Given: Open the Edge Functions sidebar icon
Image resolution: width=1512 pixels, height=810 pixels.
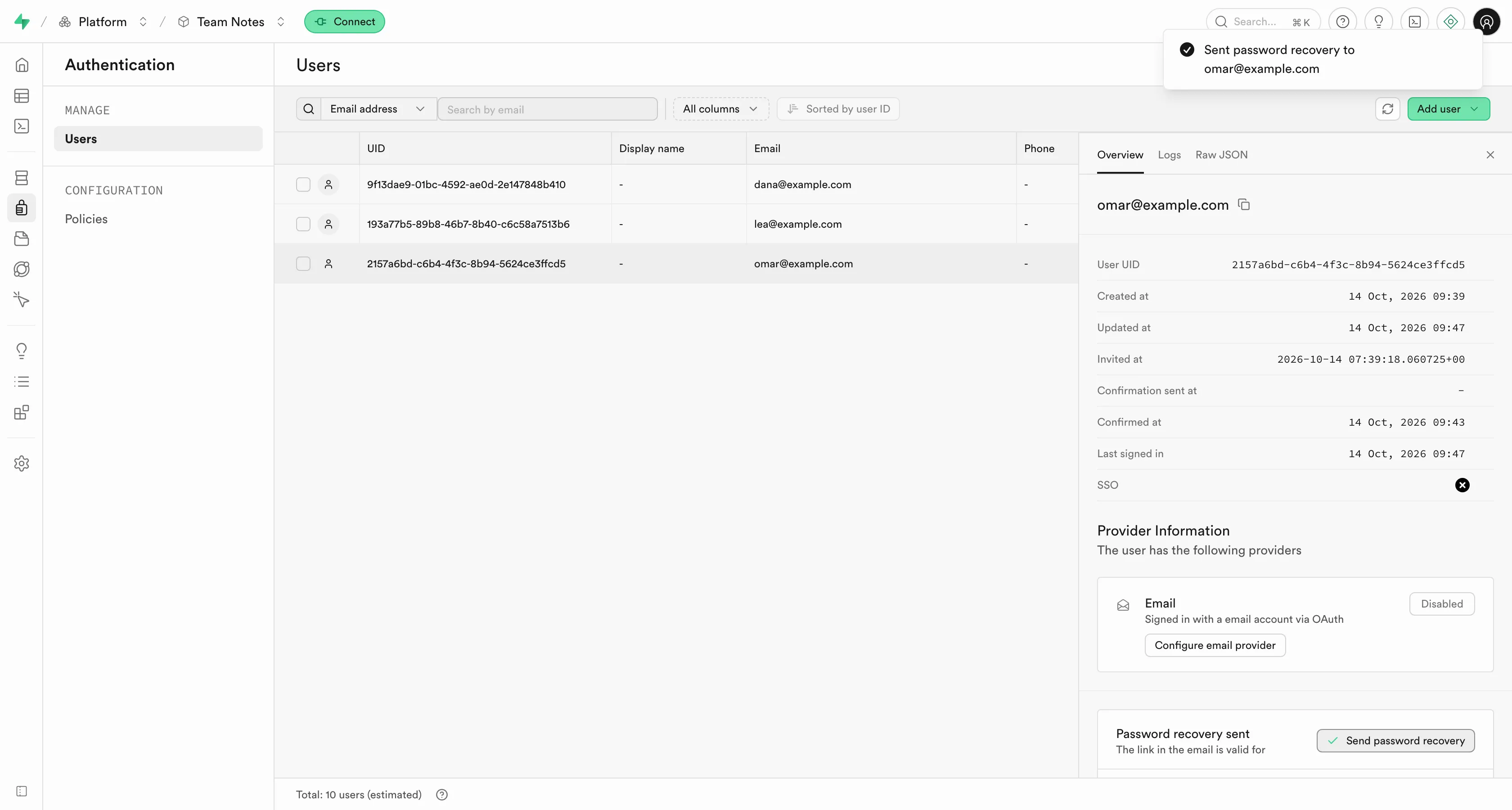Looking at the screenshot, I should pyautogui.click(x=22, y=270).
